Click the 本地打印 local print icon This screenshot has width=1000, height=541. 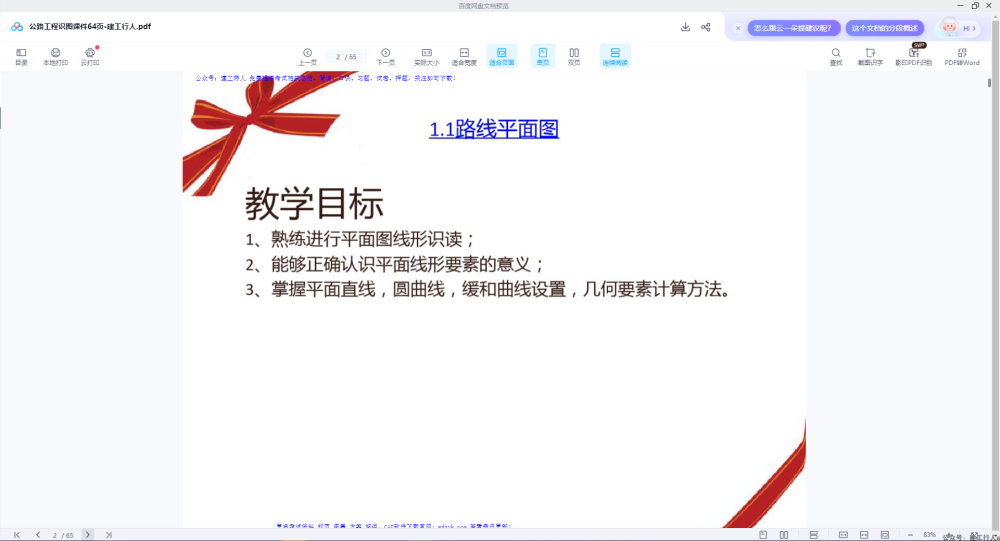[x=55, y=56]
